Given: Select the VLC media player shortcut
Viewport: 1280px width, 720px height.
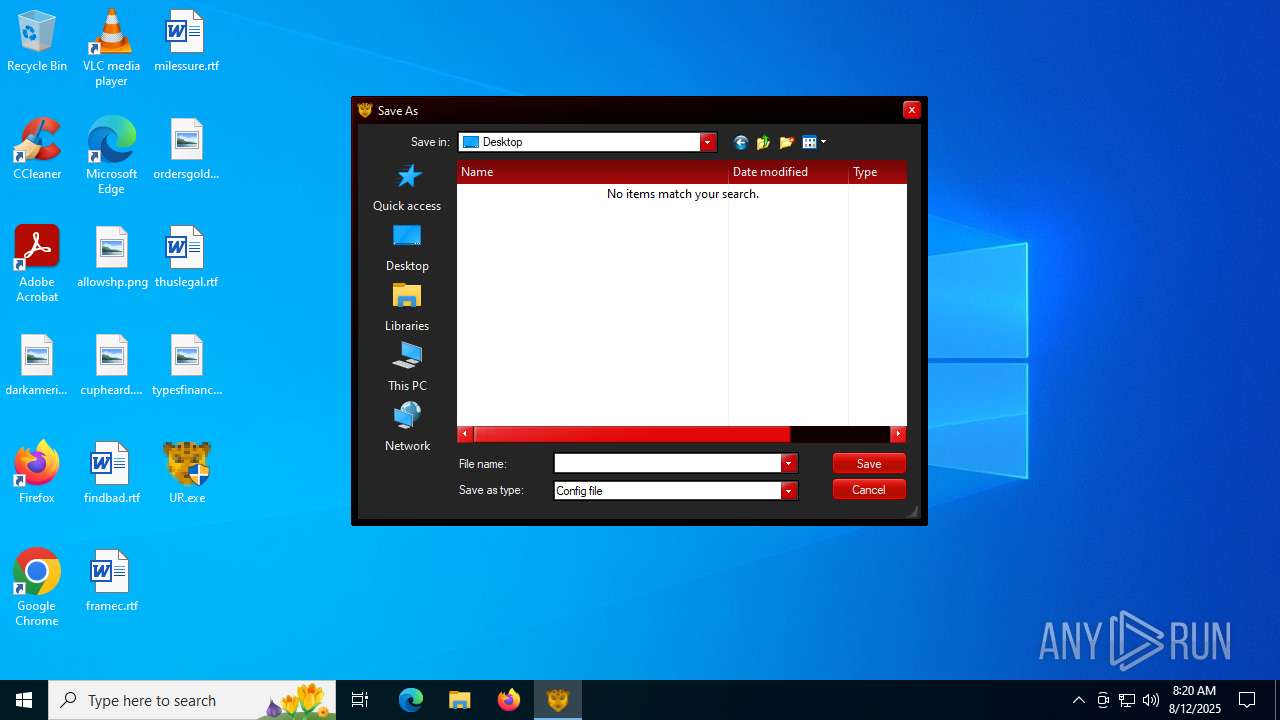Looking at the screenshot, I should coord(111,48).
